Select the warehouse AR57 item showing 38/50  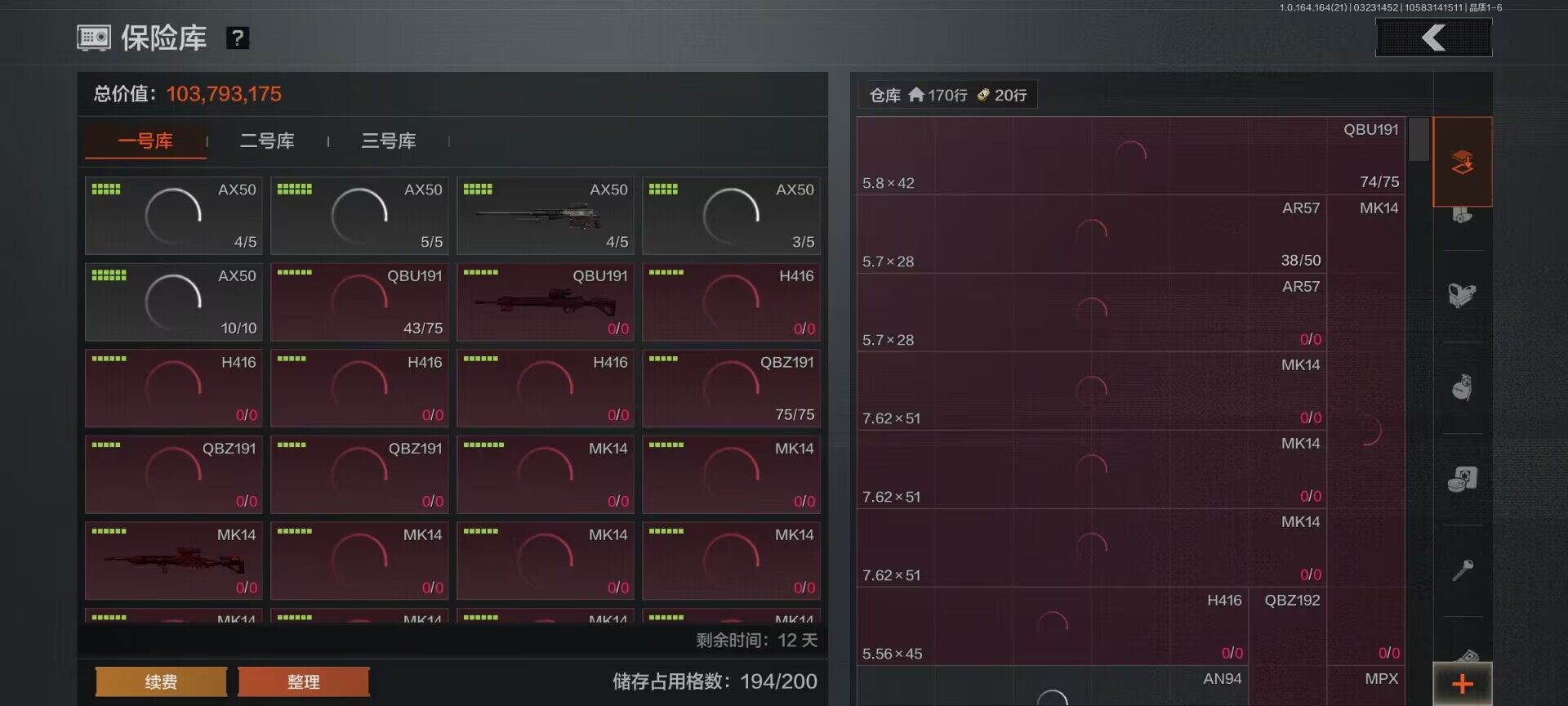(1092, 234)
